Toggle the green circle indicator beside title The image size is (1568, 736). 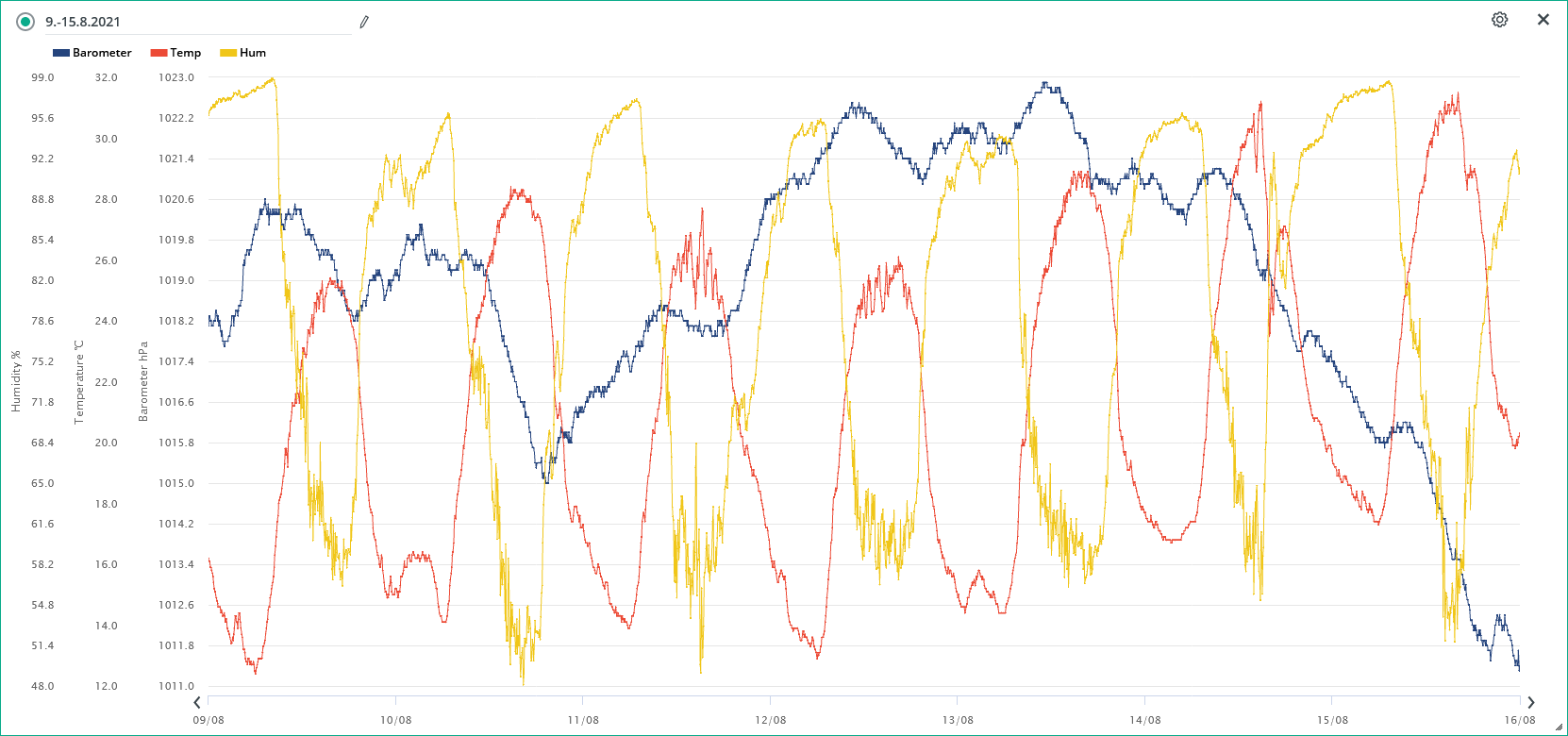click(25, 22)
